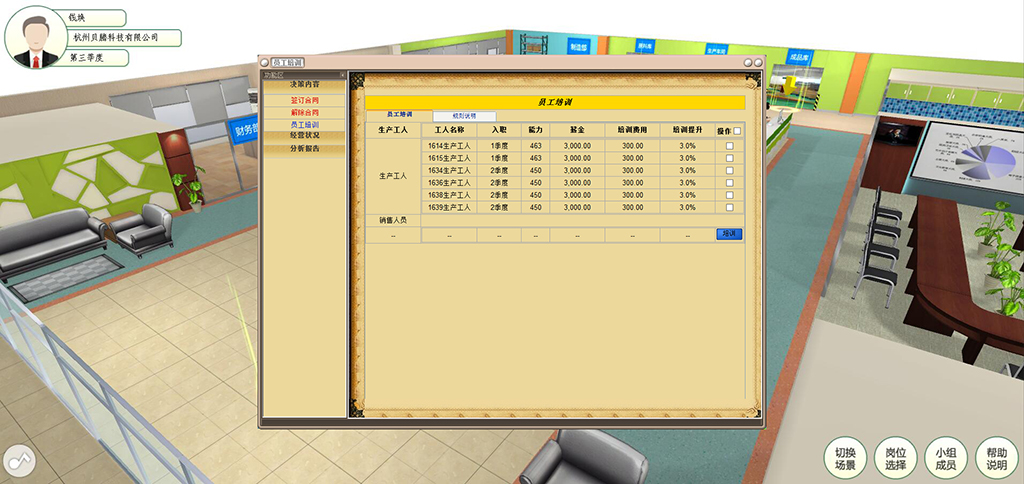Select the checkbox for 1636生产工人

[729, 183]
